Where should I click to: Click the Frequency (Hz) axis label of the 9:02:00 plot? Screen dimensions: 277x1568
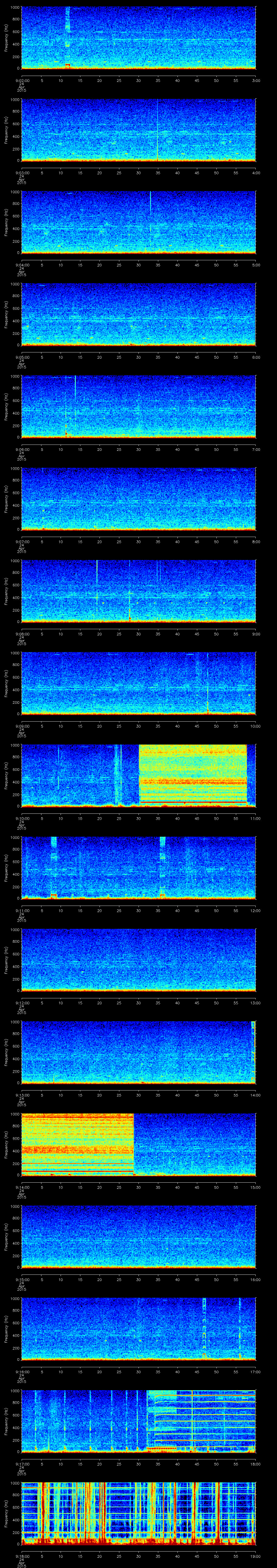pyautogui.click(x=6, y=38)
